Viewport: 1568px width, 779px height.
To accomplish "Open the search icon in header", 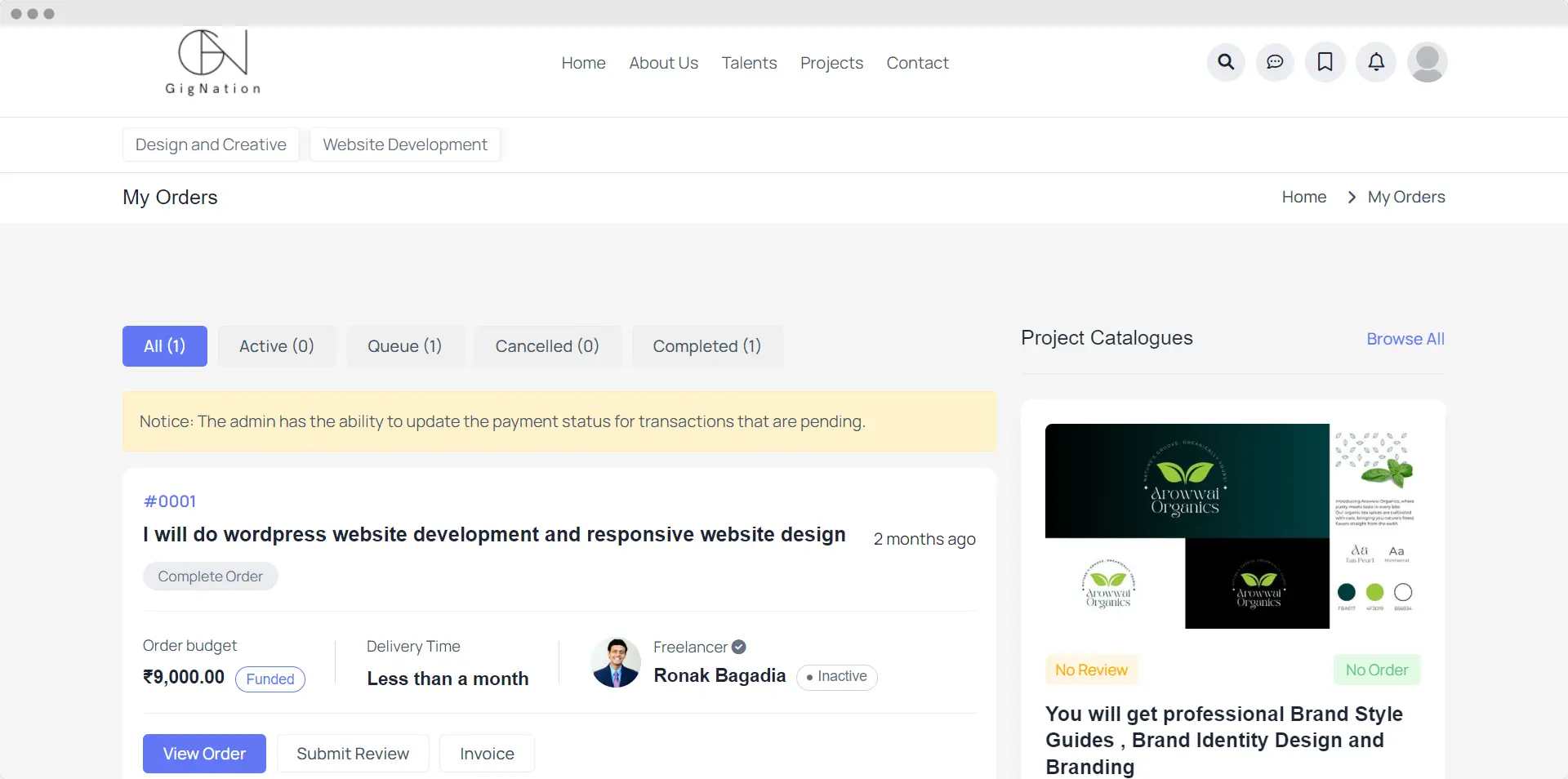I will (1226, 62).
